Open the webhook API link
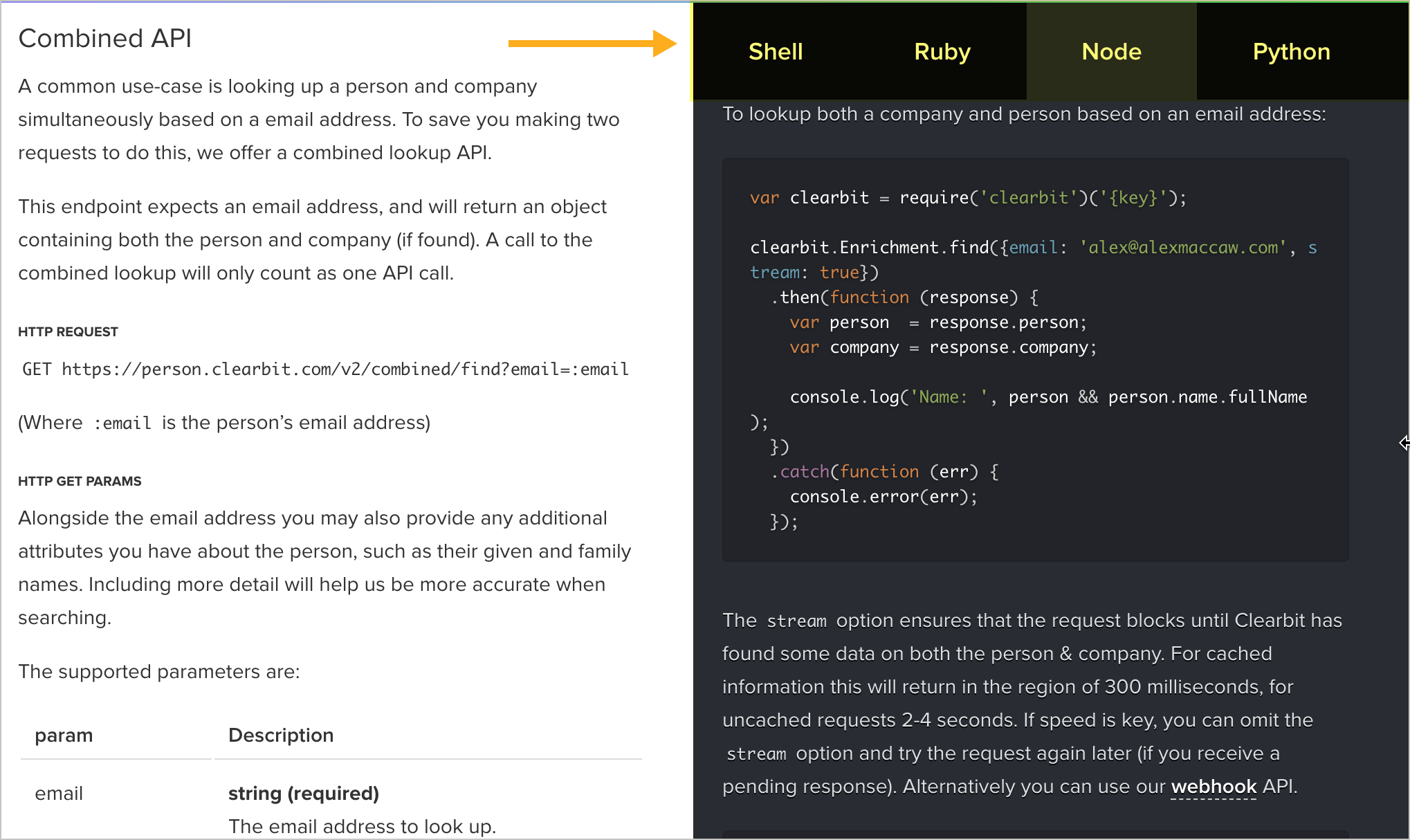This screenshot has height=840, width=1410. coord(1213,787)
